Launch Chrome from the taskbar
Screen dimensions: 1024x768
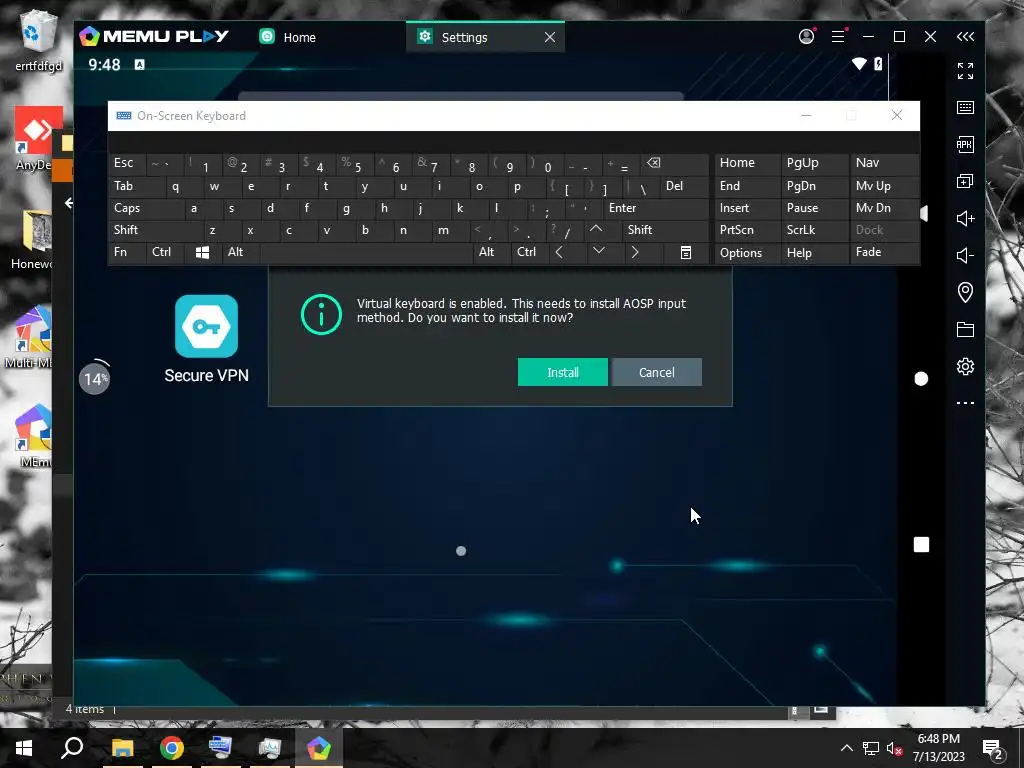click(172, 748)
